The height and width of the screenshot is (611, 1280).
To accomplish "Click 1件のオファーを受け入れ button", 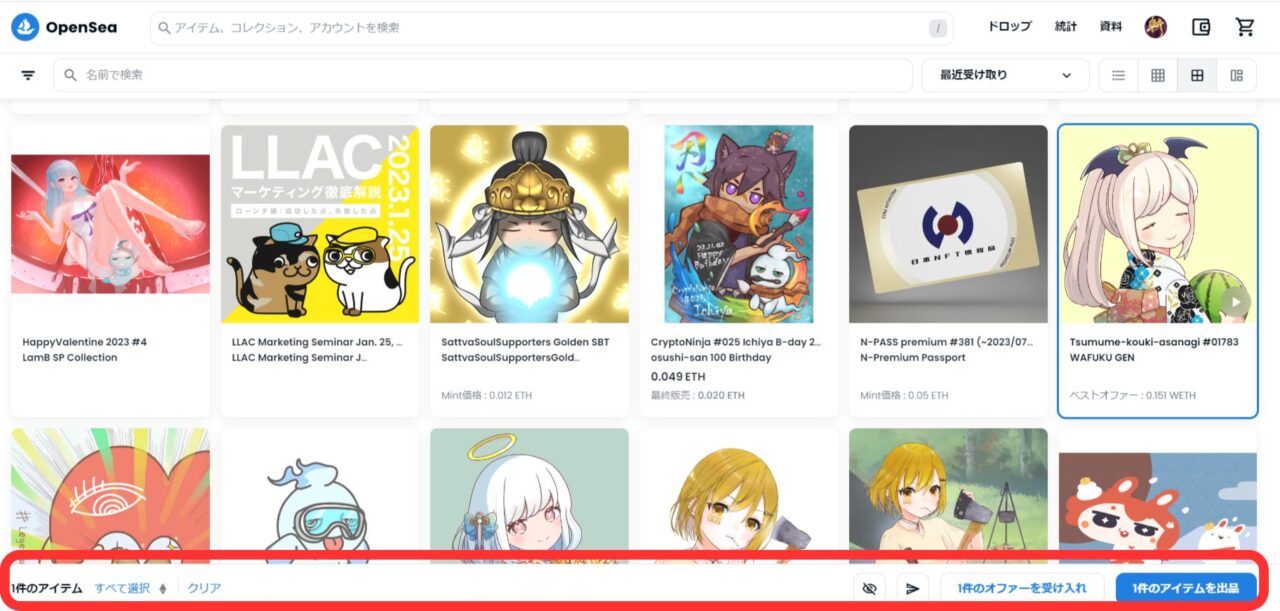I will point(1021,588).
